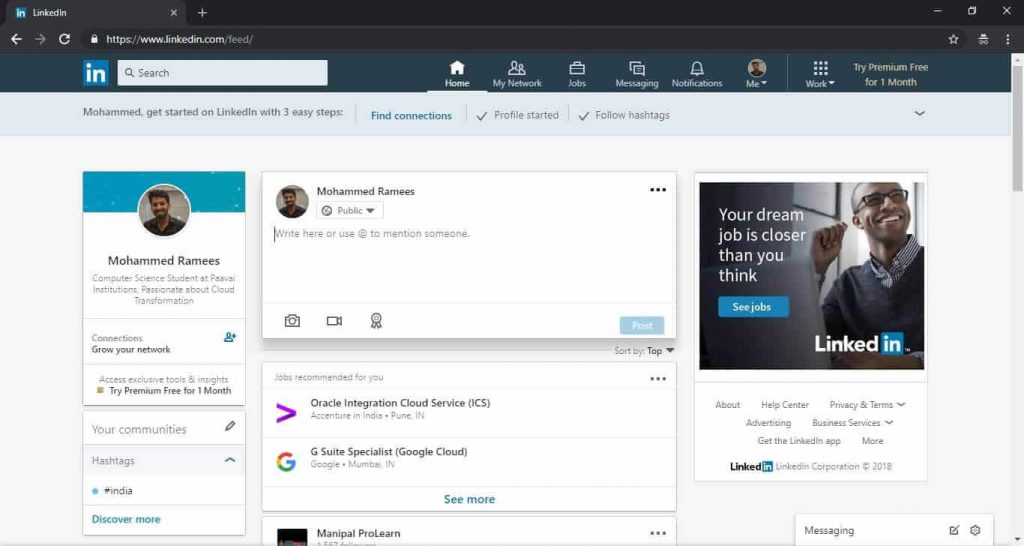
Task: Click the browser bookmark star icon
Action: coord(953,39)
